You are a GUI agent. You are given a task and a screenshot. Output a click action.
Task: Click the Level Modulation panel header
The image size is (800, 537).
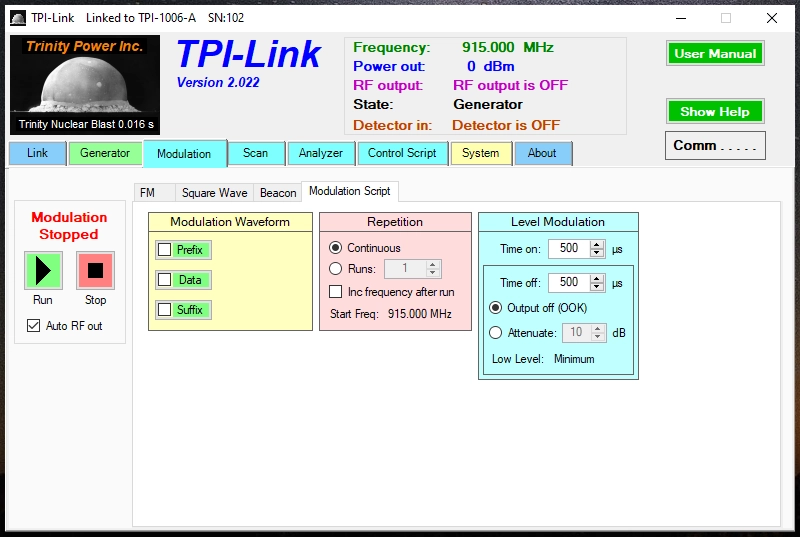558,222
